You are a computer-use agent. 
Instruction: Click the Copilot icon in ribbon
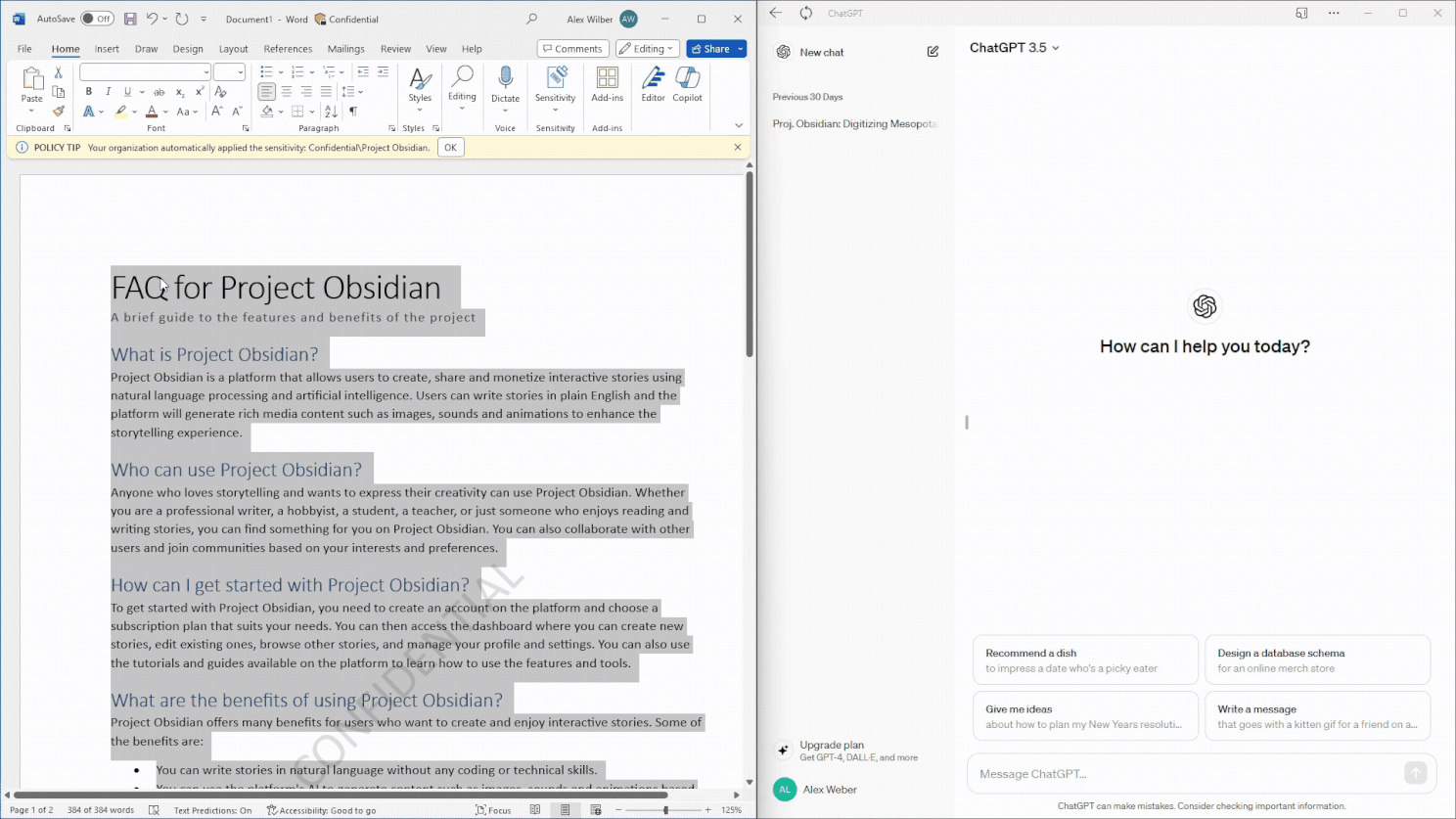(x=687, y=84)
